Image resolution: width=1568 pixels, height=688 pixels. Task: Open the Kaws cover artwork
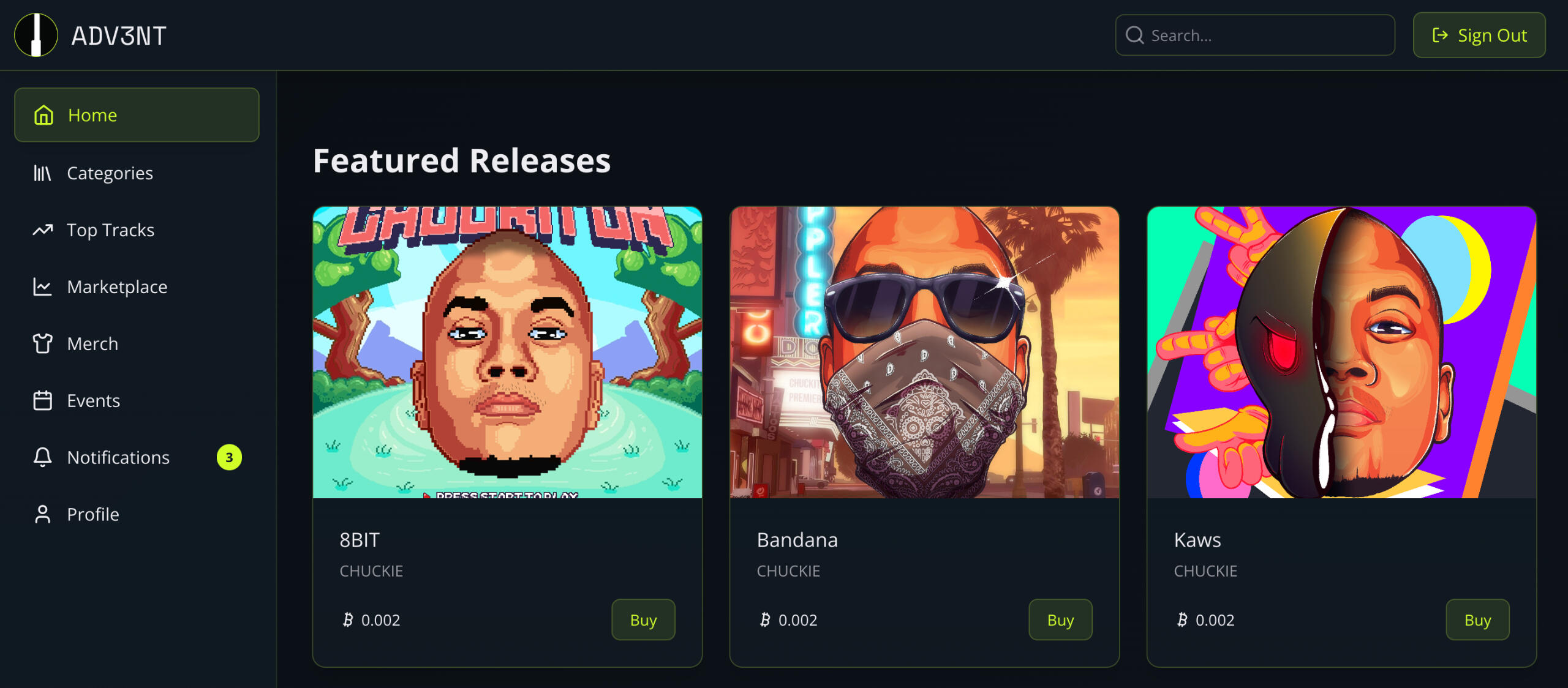point(1341,353)
